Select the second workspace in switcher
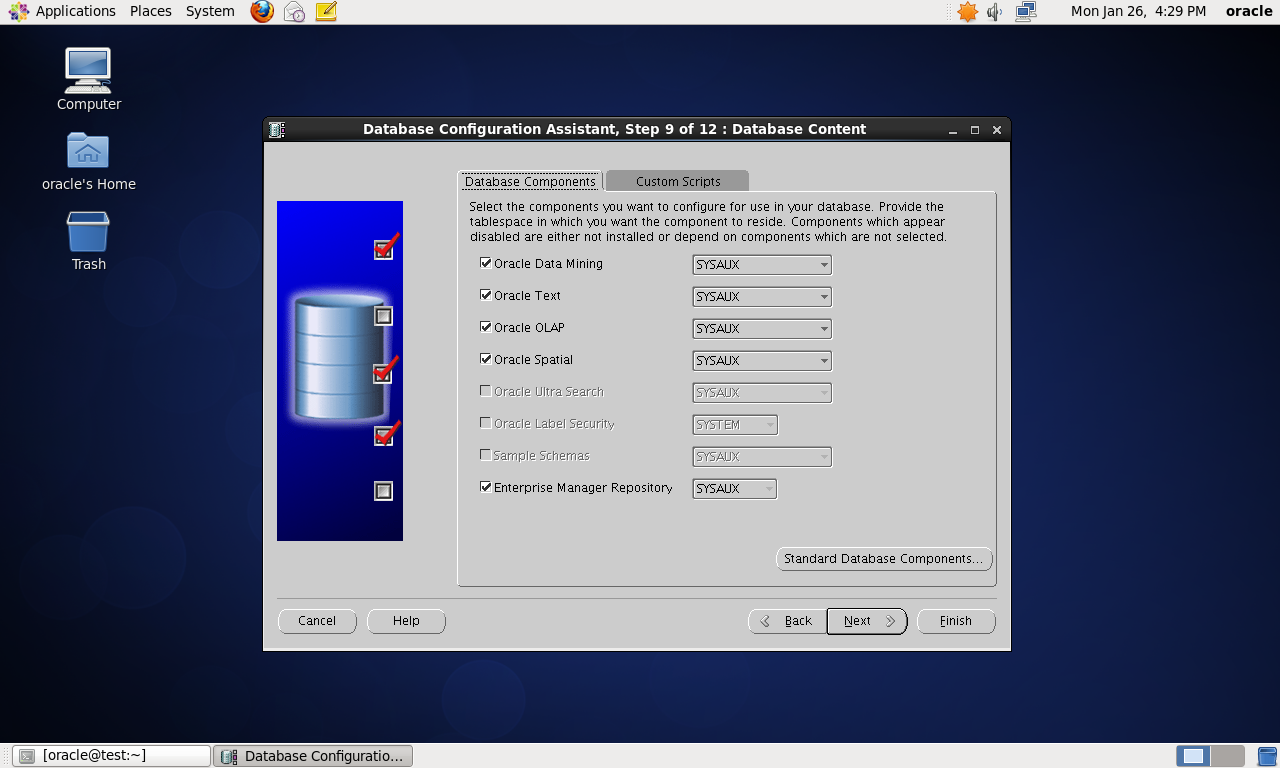This screenshot has width=1280, height=768. pos(1228,756)
